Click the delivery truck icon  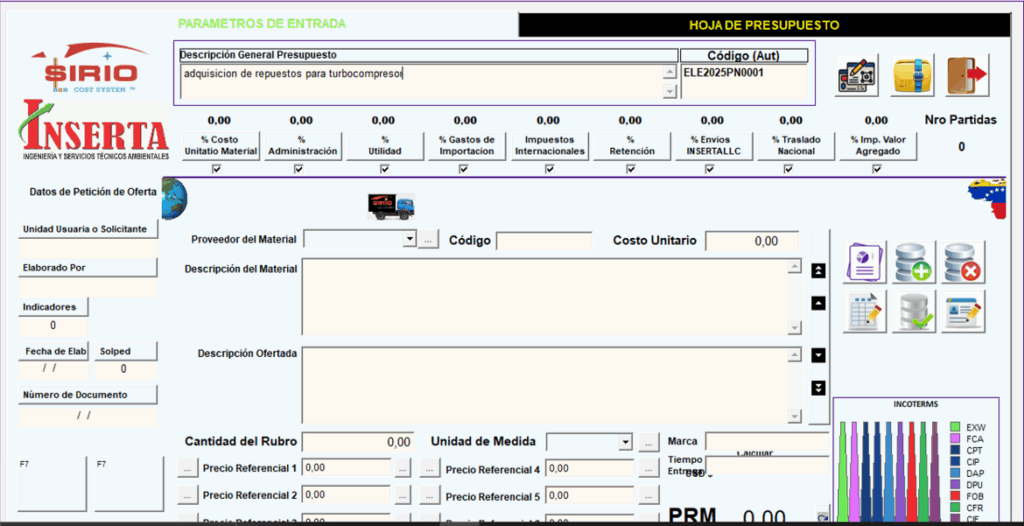391,206
